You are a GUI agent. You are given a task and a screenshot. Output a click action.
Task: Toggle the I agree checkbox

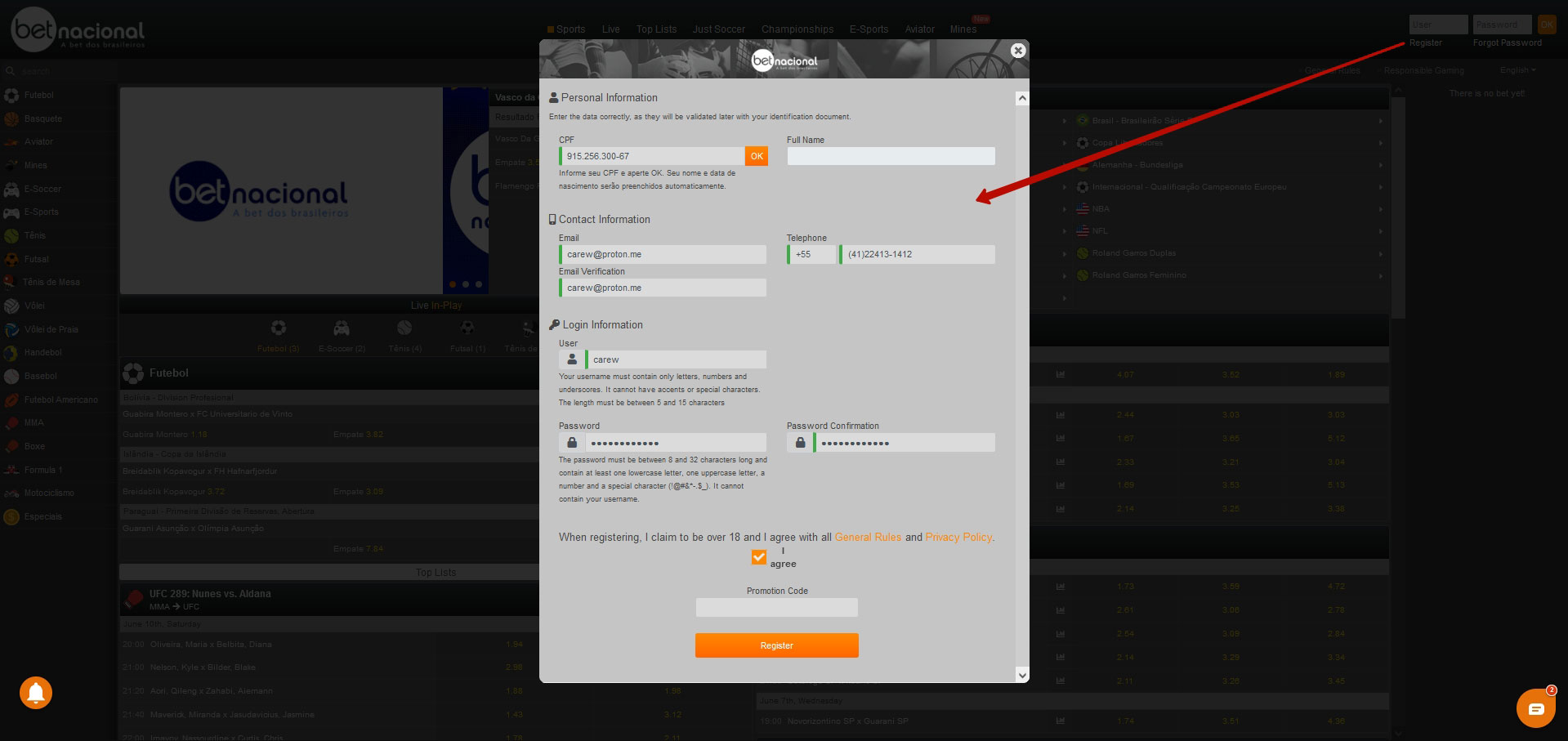[759, 557]
